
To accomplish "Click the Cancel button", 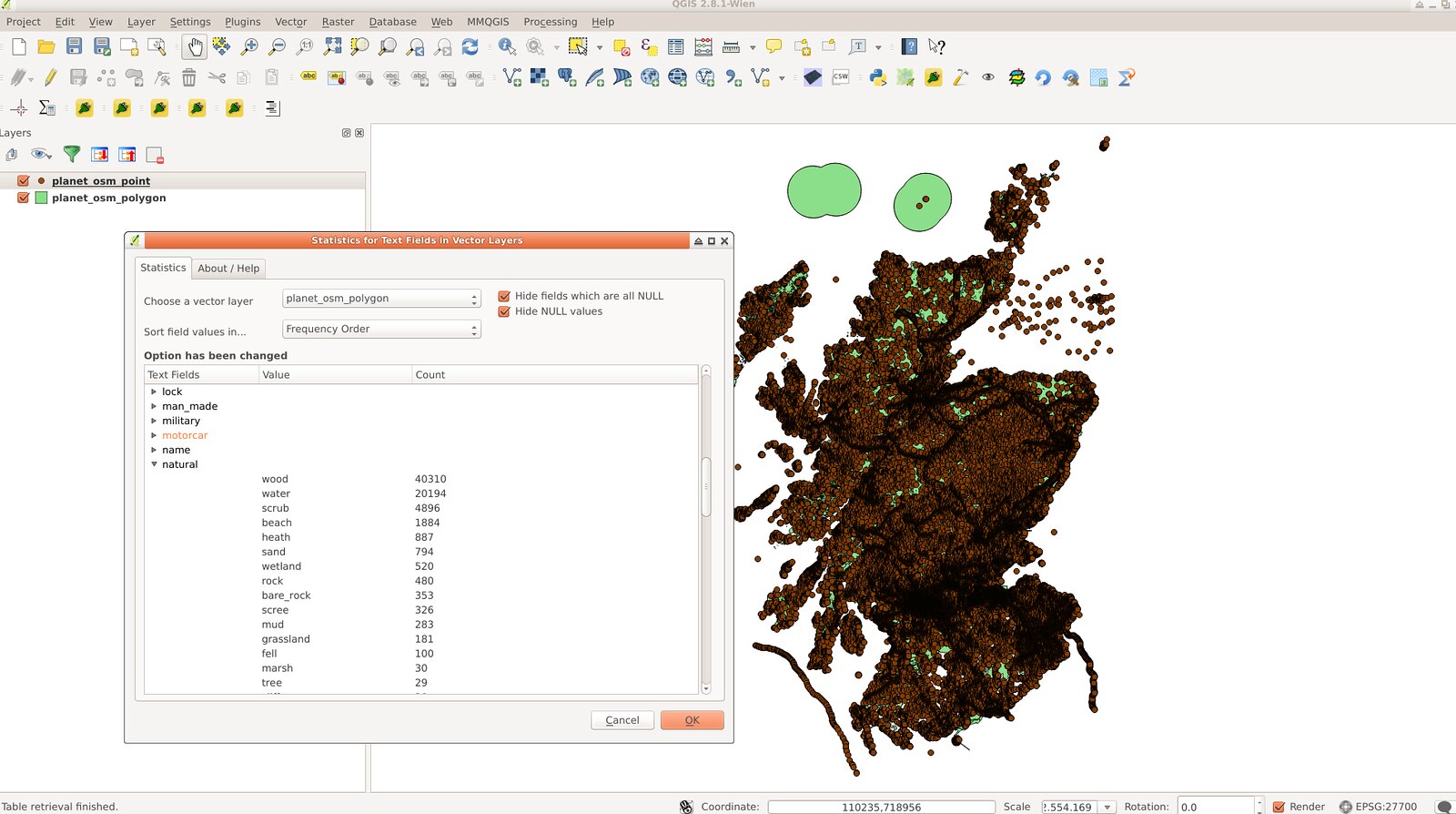I will [622, 720].
